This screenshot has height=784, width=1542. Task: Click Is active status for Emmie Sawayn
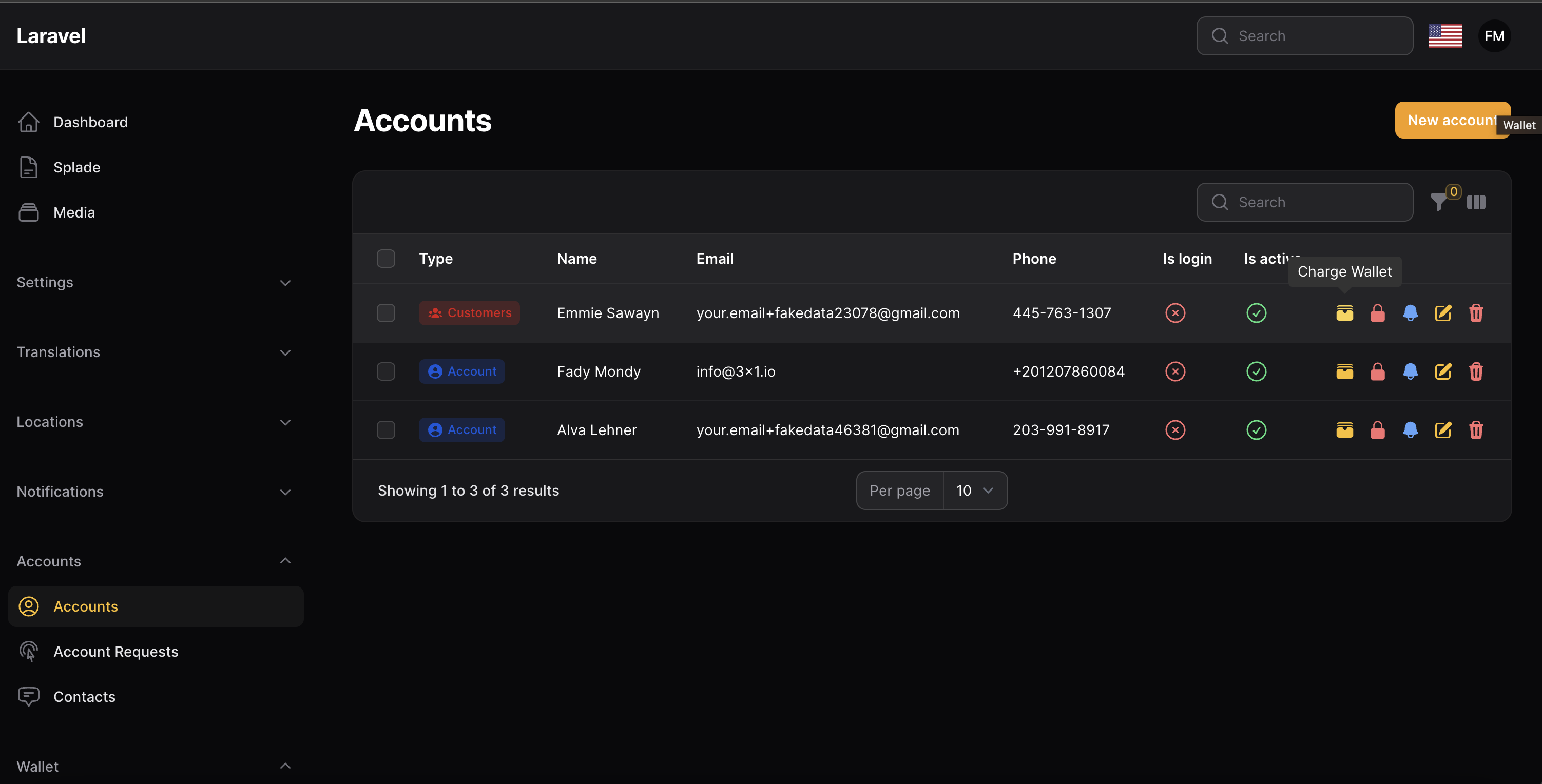1256,313
